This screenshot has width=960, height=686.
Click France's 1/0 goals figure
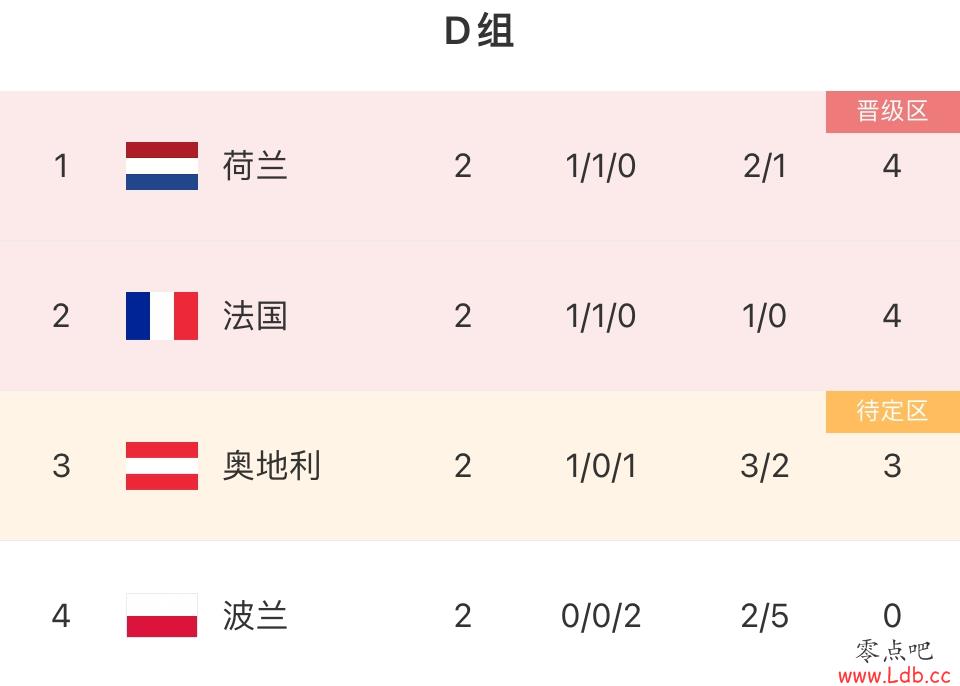(765, 317)
